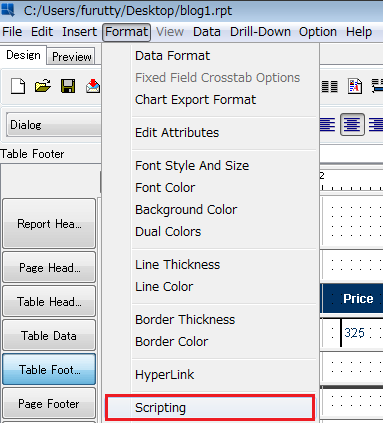Select left text alignment icon

(327, 125)
